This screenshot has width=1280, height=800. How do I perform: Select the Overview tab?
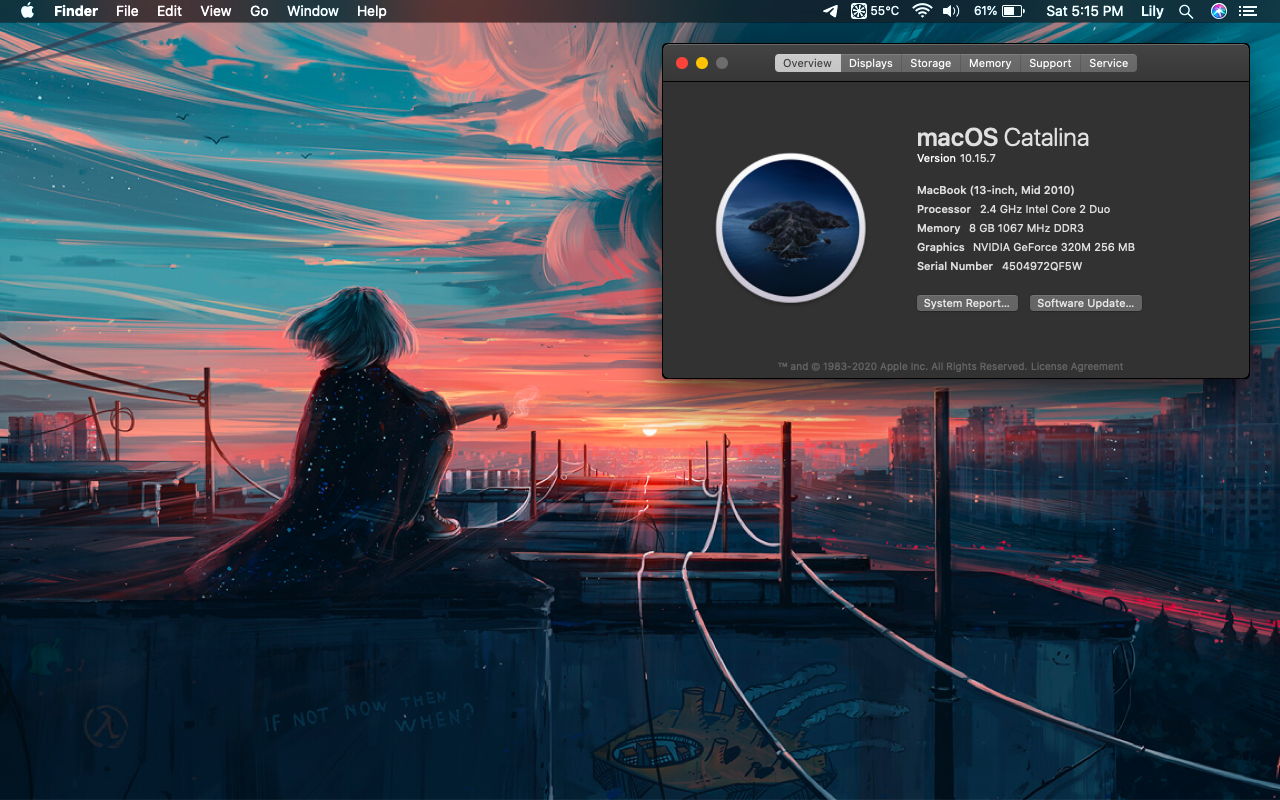click(x=807, y=63)
